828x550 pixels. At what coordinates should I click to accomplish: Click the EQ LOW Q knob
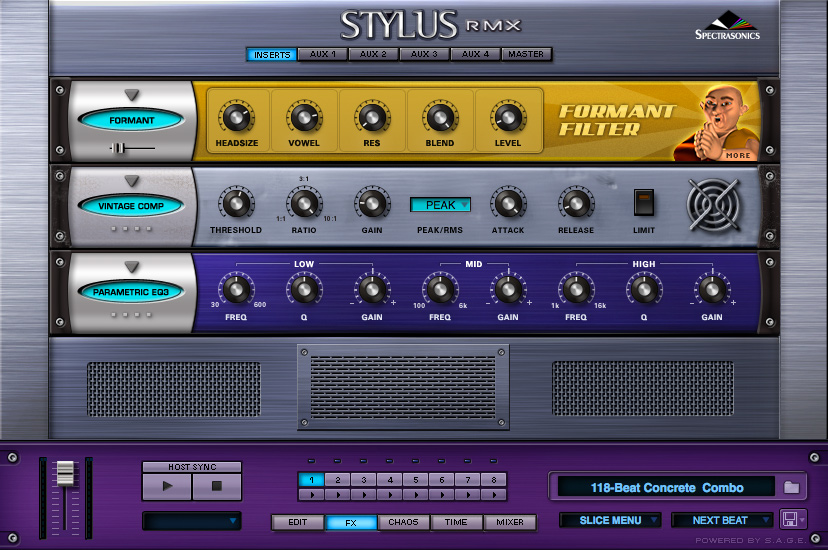(x=304, y=289)
